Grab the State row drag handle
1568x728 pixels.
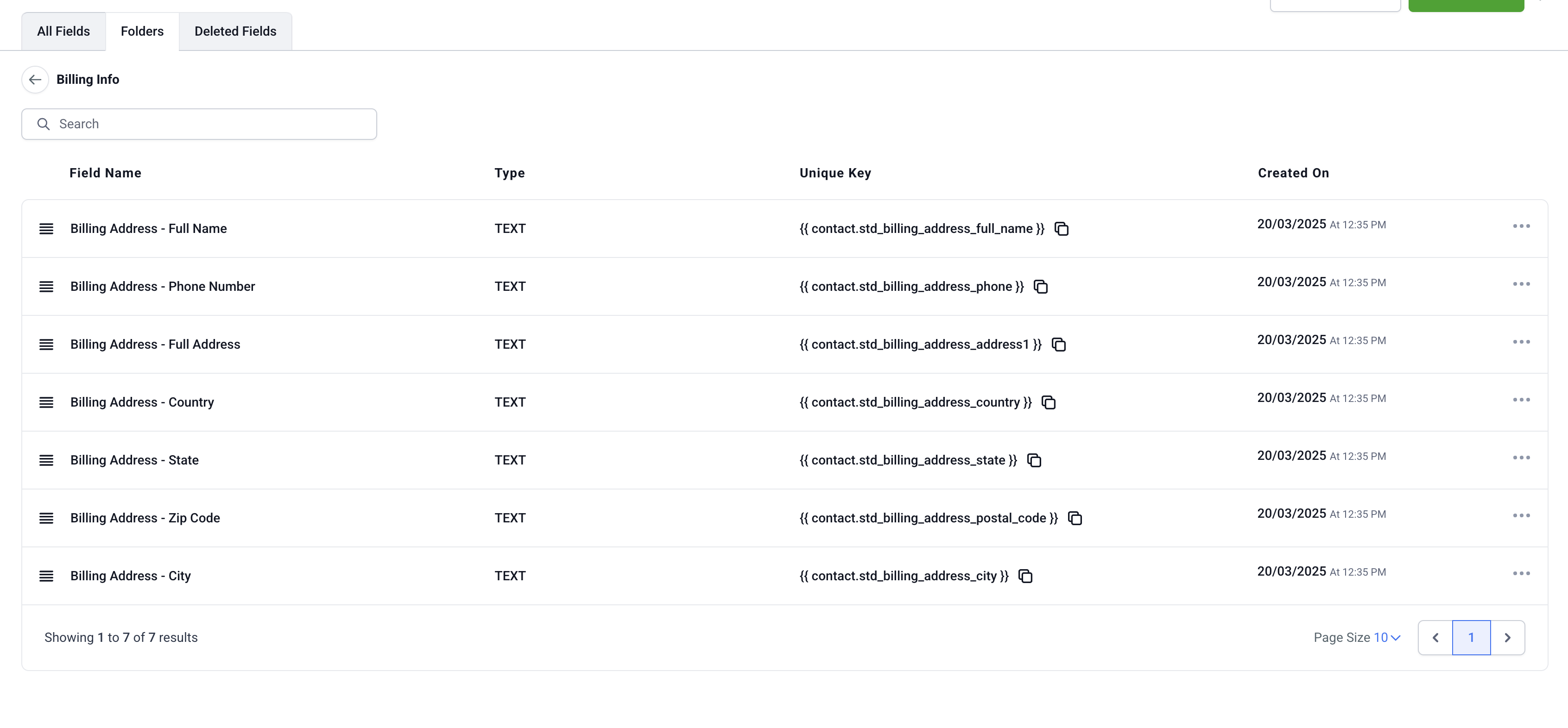click(46, 460)
